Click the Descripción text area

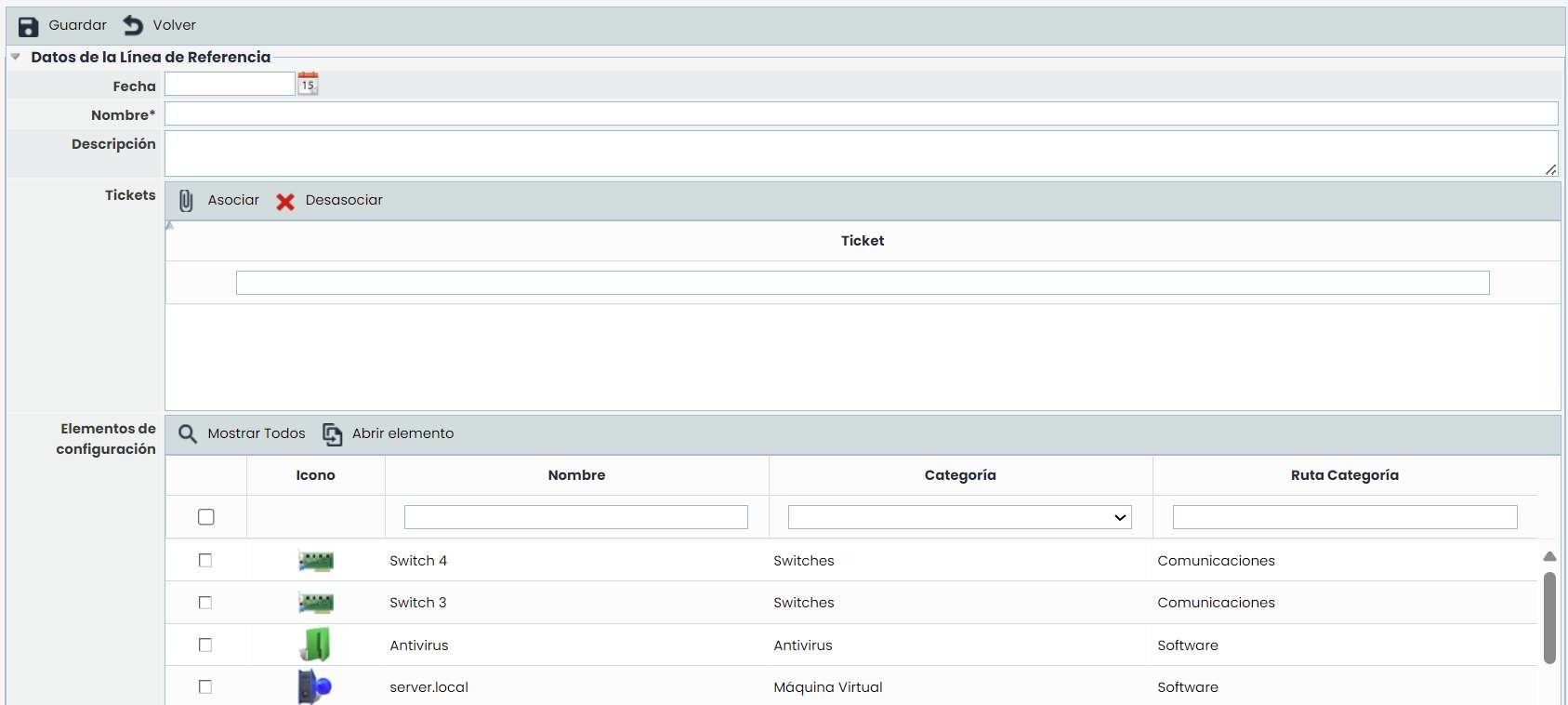pyautogui.click(x=861, y=153)
